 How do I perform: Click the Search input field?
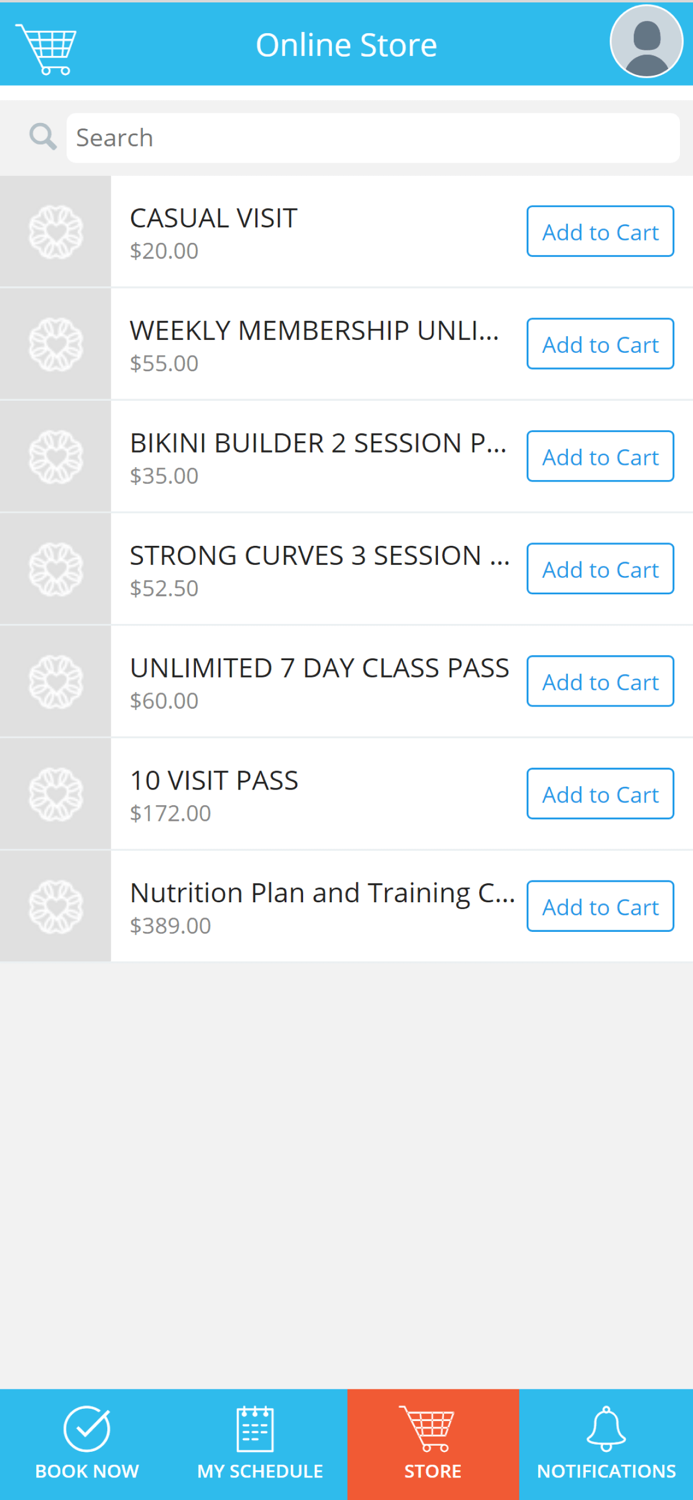(x=372, y=137)
